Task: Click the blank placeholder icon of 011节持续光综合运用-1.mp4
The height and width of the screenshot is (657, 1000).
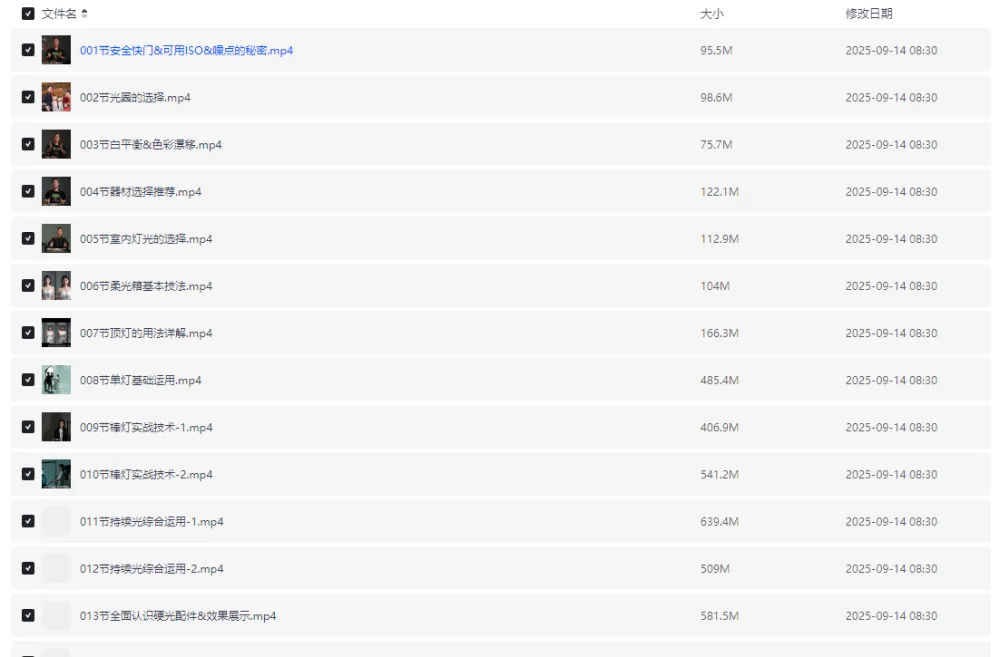Action: pyautogui.click(x=56, y=521)
